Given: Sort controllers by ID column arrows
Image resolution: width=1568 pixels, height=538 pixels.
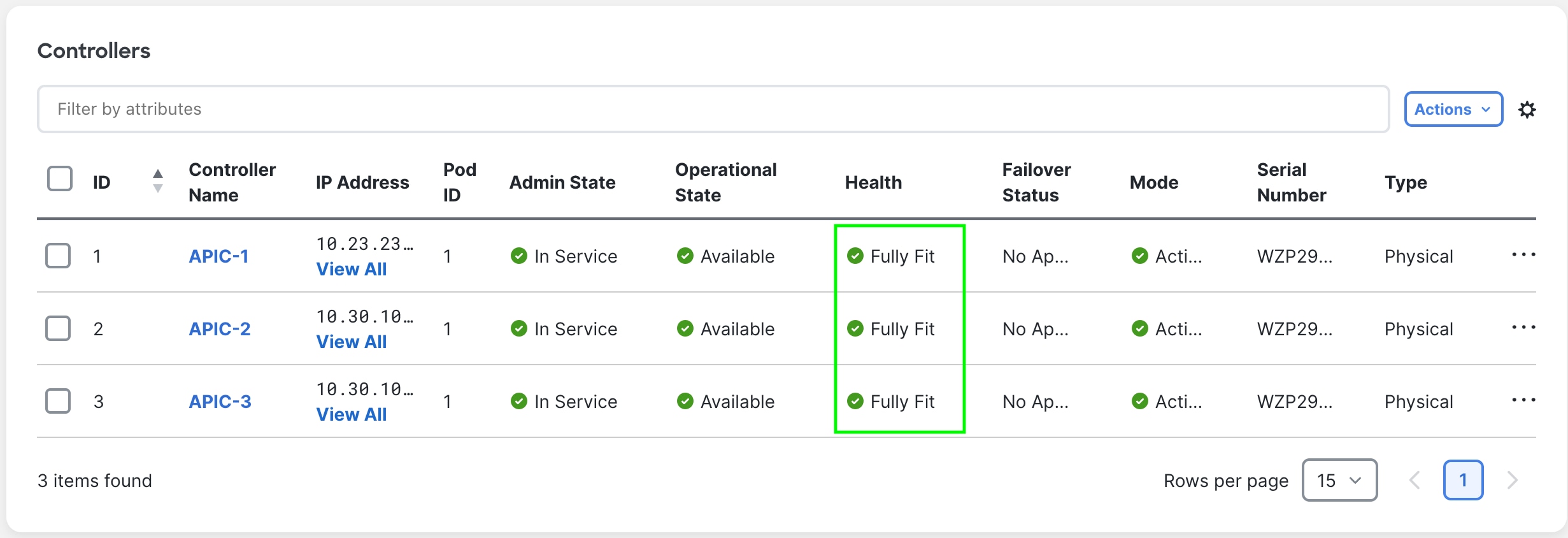Looking at the screenshot, I should click(158, 181).
